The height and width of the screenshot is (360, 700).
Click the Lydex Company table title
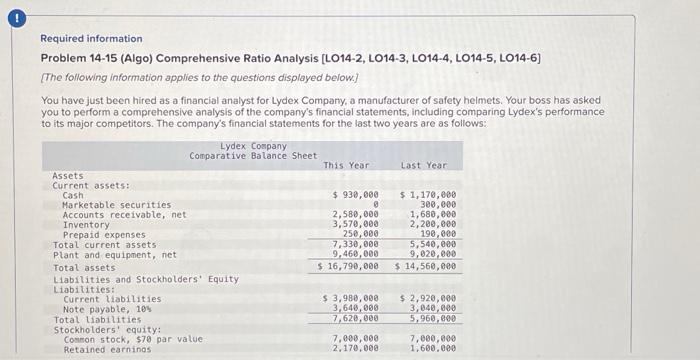253,146
